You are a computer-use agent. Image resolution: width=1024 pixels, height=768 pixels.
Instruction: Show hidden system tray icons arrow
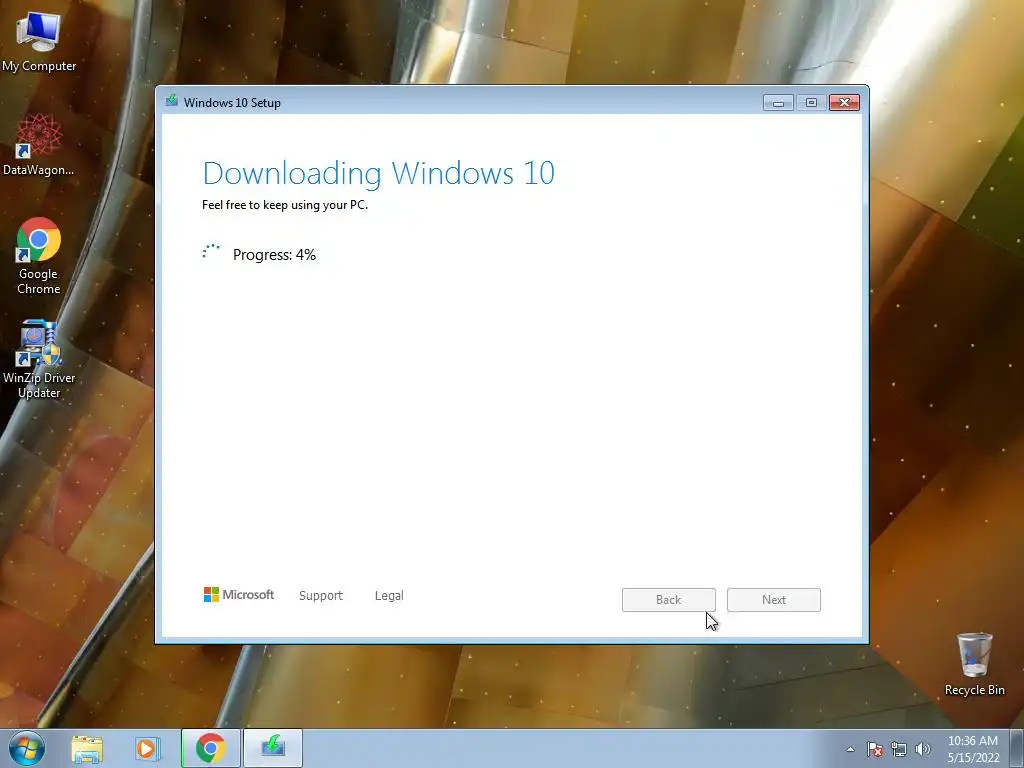click(850, 749)
